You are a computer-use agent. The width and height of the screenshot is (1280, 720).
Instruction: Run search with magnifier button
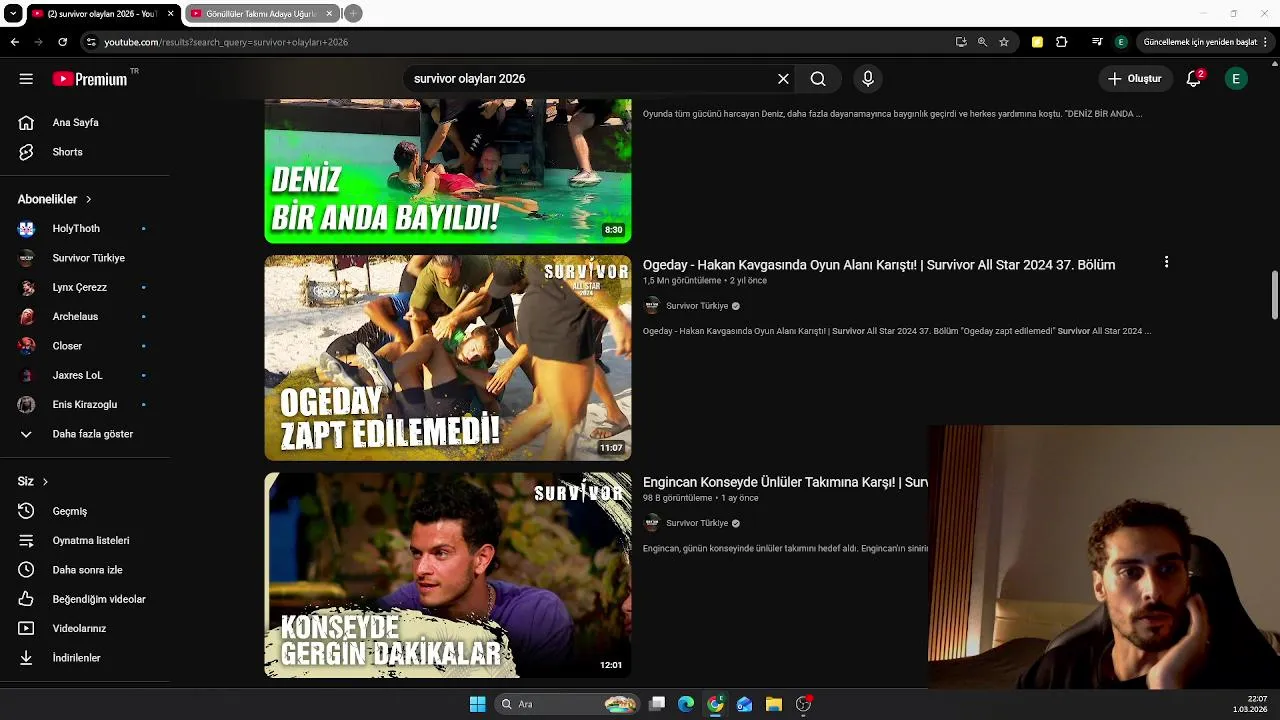[x=818, y=79]
